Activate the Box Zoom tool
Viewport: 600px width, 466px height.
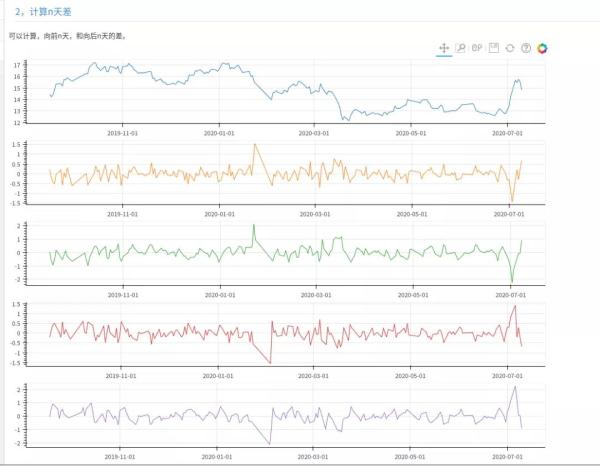tap(460, 48)
